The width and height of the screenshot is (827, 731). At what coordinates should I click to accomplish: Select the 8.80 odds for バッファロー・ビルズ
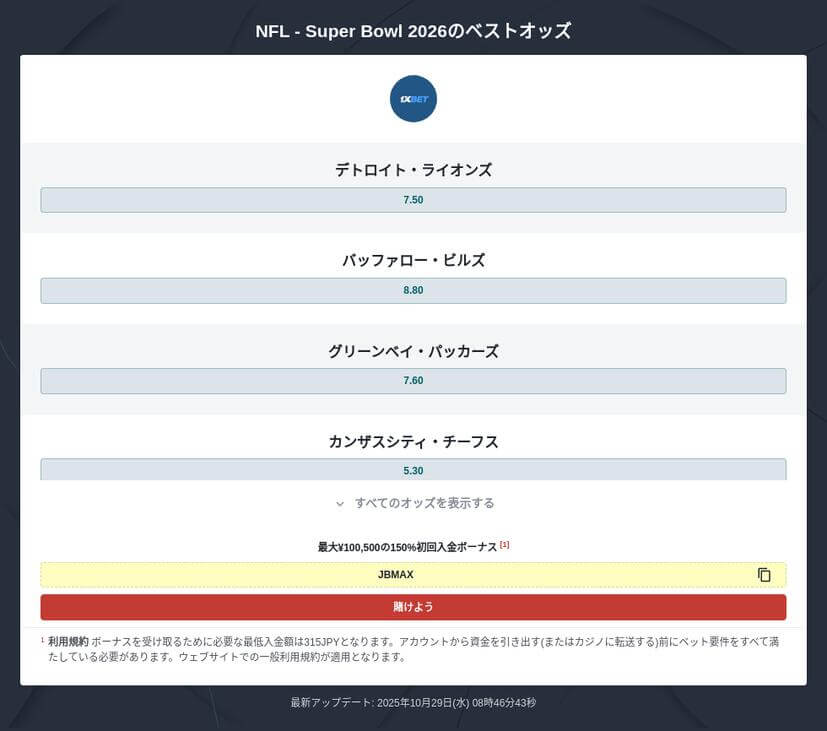point(413,290)
